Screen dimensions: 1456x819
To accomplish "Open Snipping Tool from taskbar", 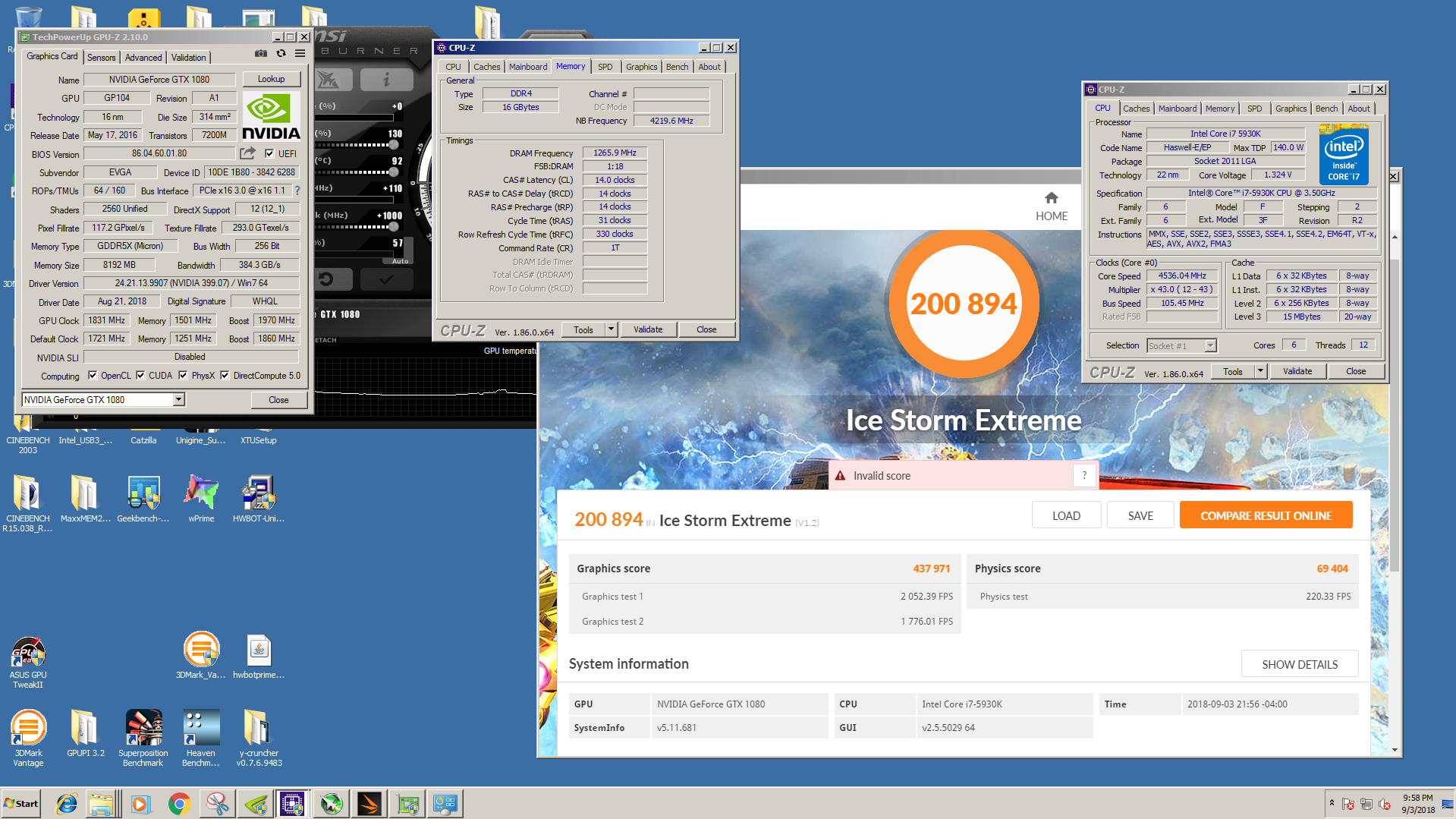I will 217,804.
